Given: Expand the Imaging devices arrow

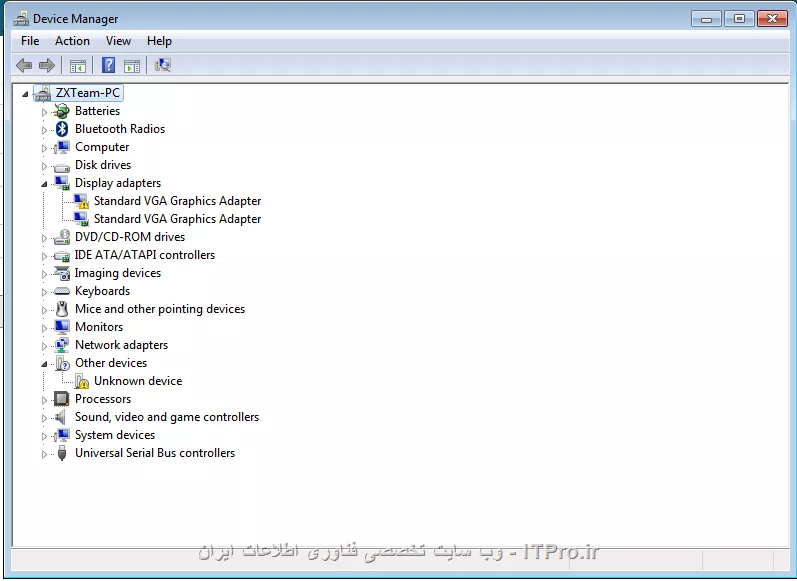Looking at the screenshot, I should pyautogui.click(x=44, y=274).
